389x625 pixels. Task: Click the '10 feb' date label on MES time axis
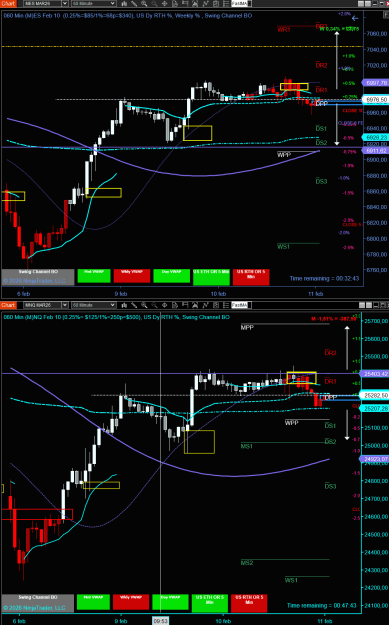click(x=218, y=294)
